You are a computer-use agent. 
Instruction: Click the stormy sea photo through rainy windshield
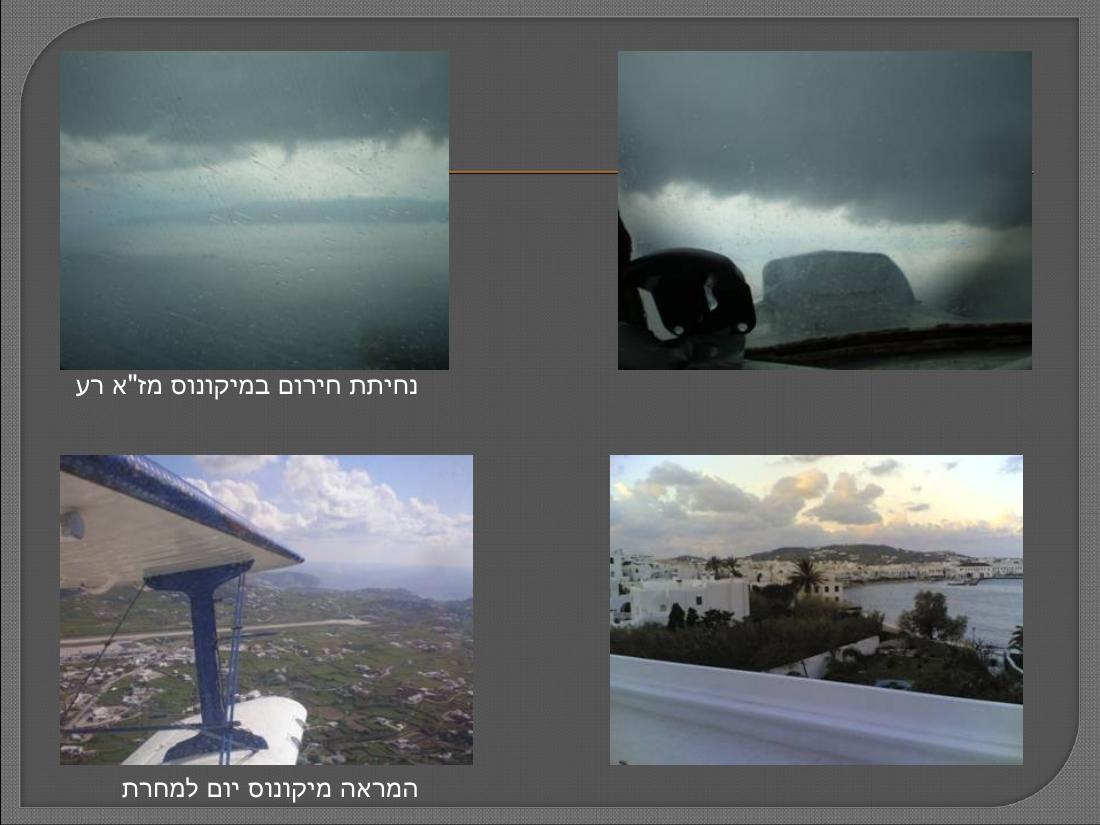click(255, 210)
